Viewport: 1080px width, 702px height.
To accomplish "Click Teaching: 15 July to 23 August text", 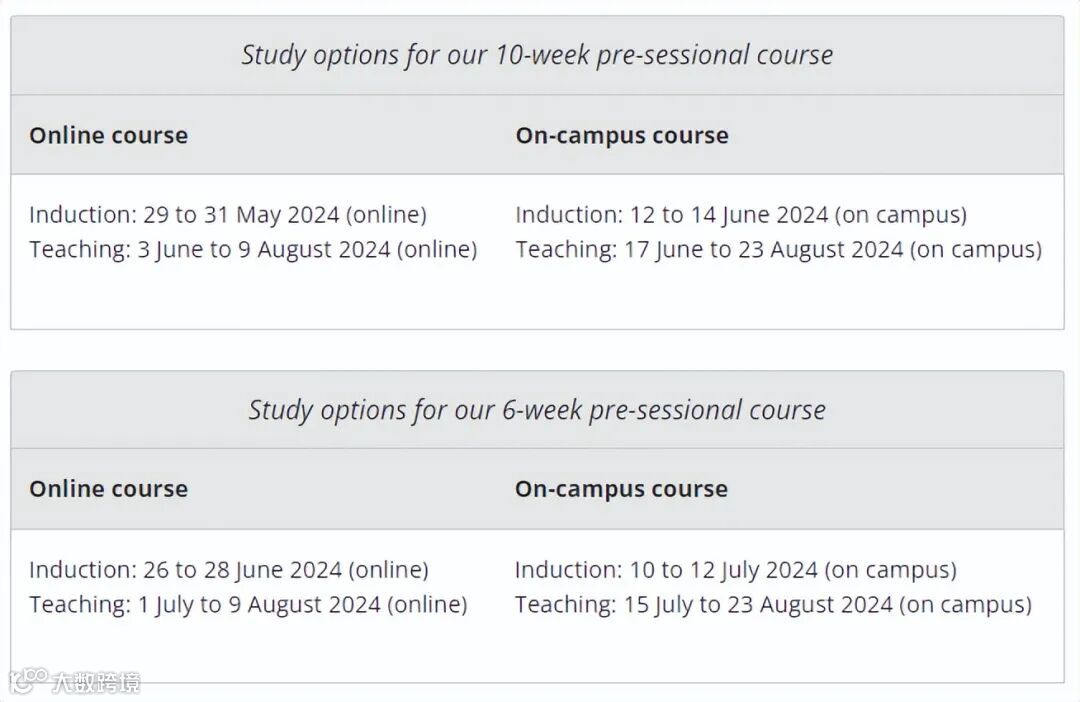I will pos(772,604).
